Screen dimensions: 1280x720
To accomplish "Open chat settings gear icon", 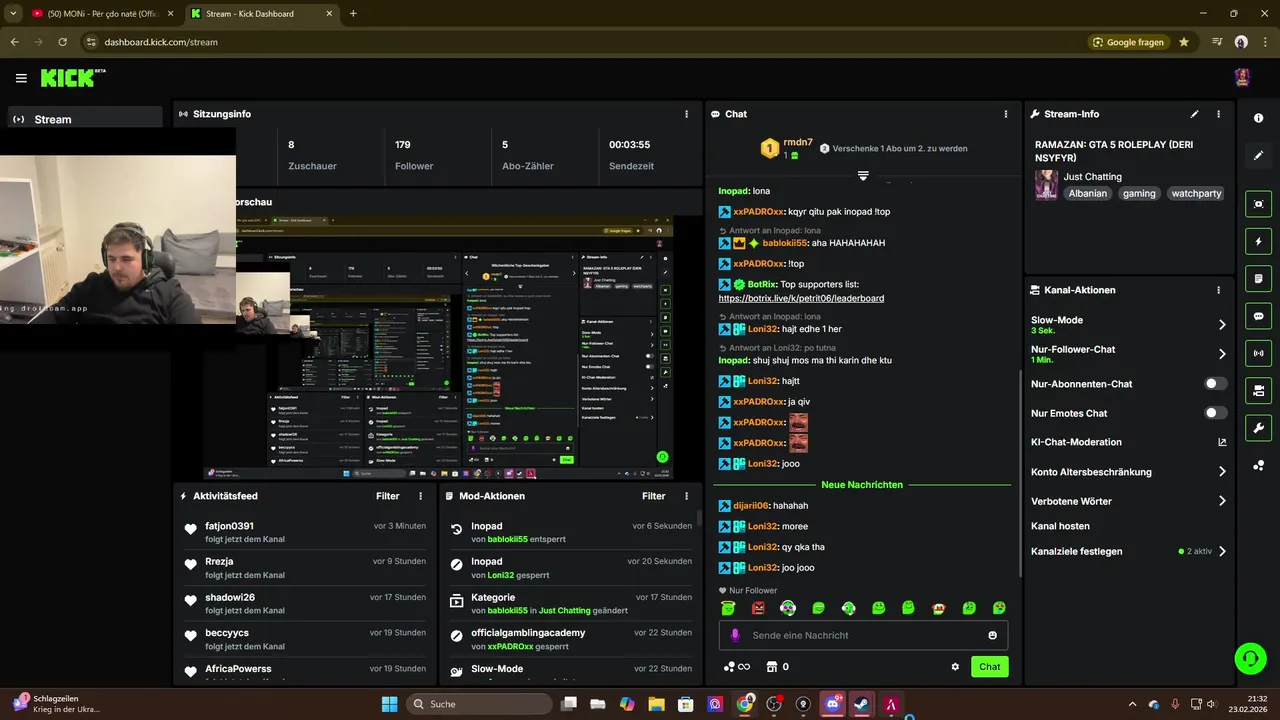I will pyautogui.click(x=955, y=667).
